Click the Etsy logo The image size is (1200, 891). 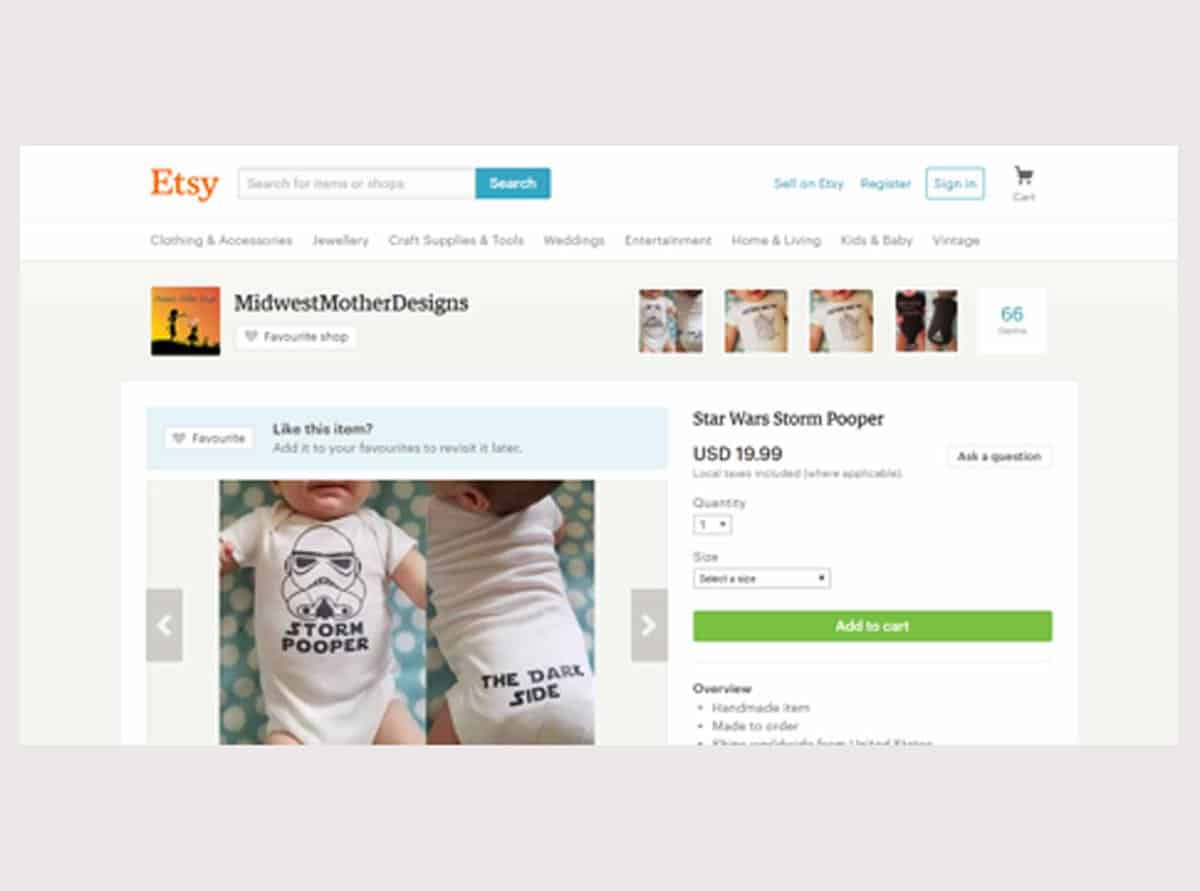tap(184, 184)
